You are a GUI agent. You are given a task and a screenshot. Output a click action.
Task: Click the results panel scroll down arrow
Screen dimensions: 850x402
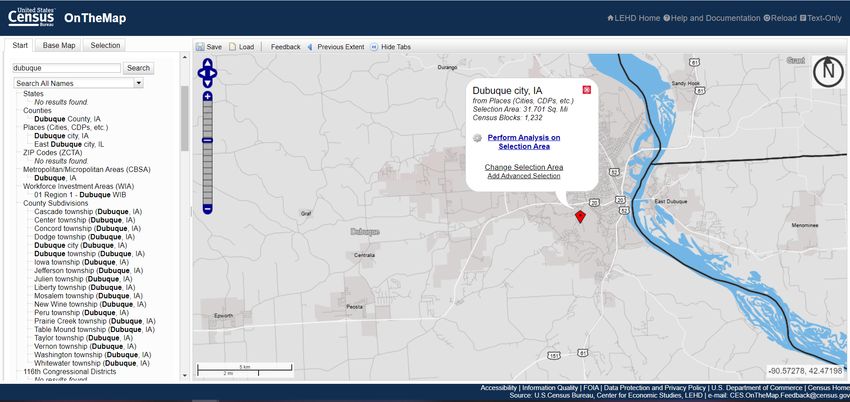184,375
